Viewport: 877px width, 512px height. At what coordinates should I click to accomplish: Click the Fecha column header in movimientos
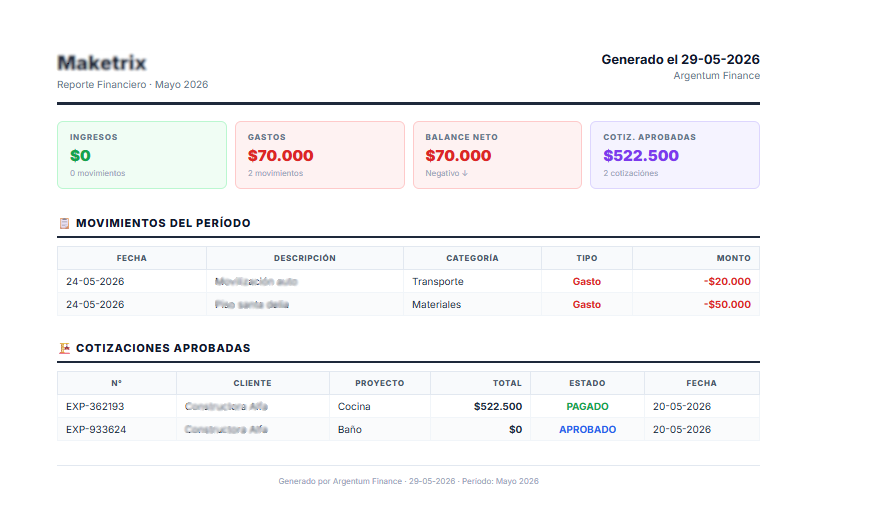click(x=131, y=259)
